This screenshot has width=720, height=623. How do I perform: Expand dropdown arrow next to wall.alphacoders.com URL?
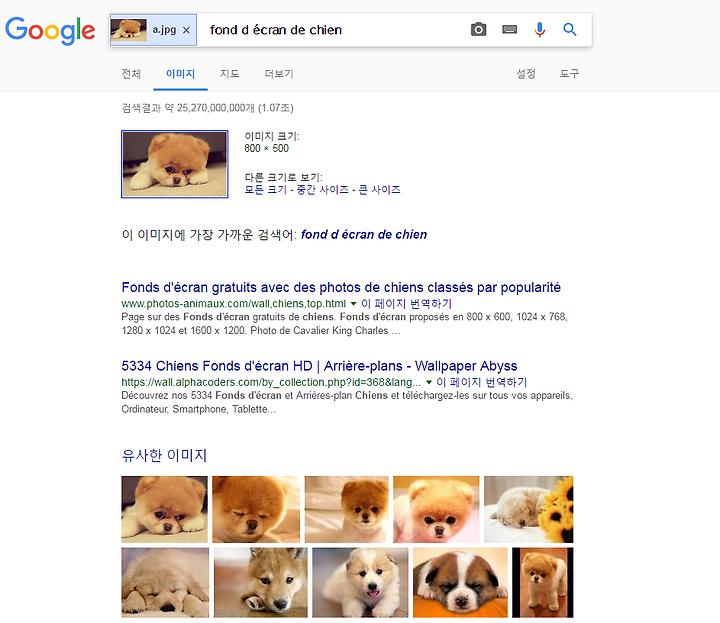[429, 382]
